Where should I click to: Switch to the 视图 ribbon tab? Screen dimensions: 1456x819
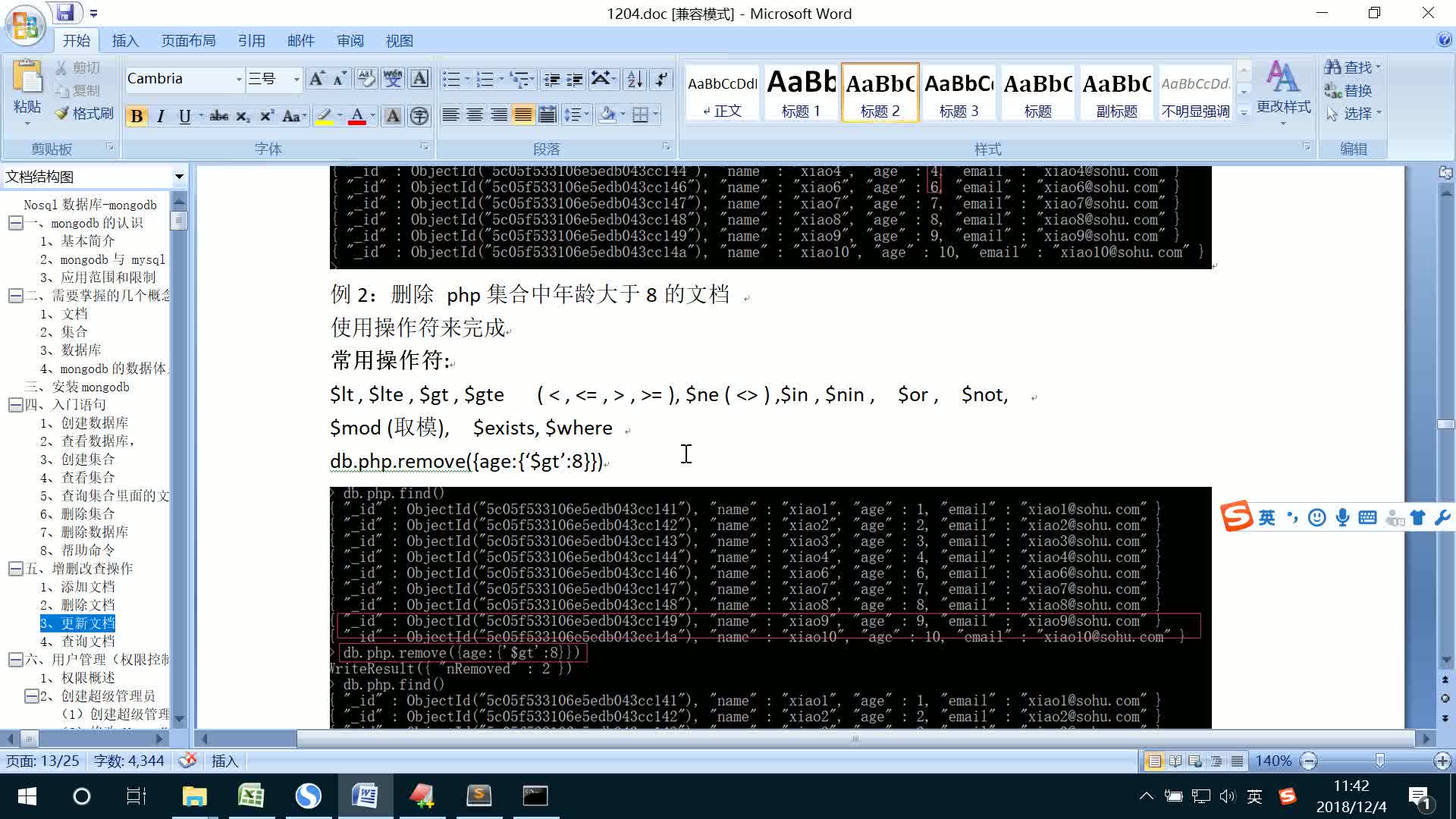pyautogui.click(x=399, y=40)
